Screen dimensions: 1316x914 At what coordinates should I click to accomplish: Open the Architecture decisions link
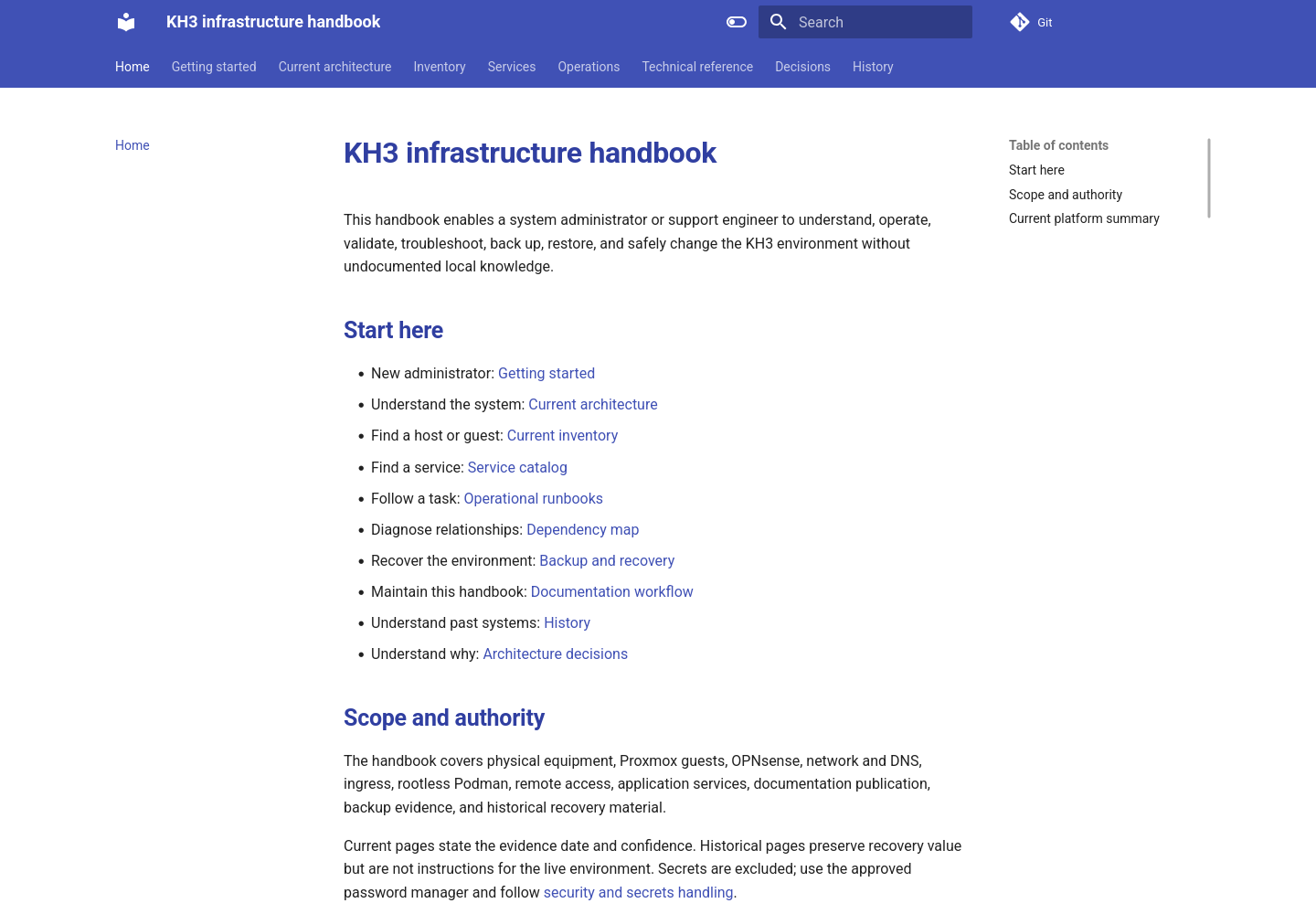click(x=556, y=654)
